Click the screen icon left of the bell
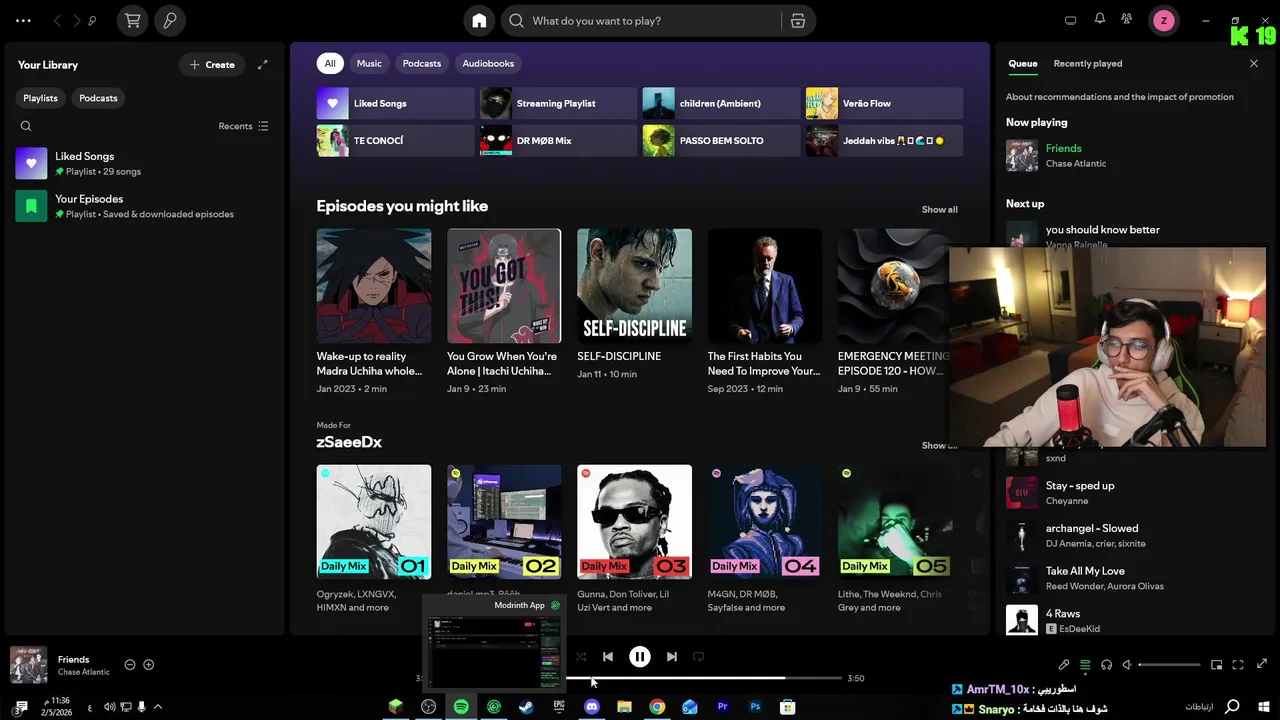The width and height of the screenshot is (1280, 720). [x=1070, y=20]
